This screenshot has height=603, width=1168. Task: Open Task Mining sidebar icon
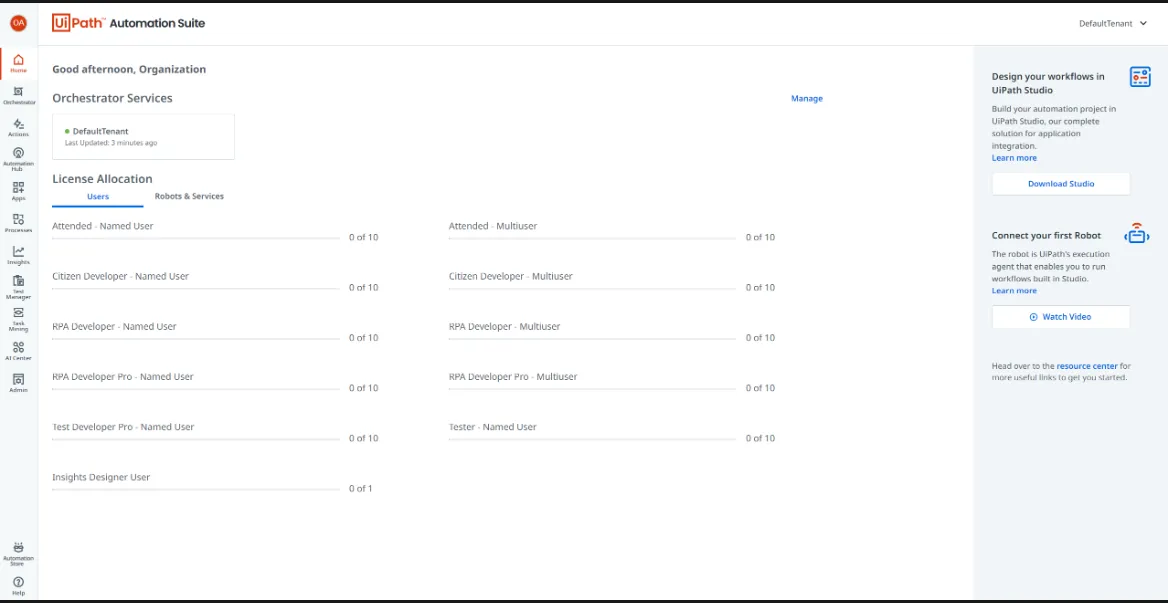click(19, 319)
